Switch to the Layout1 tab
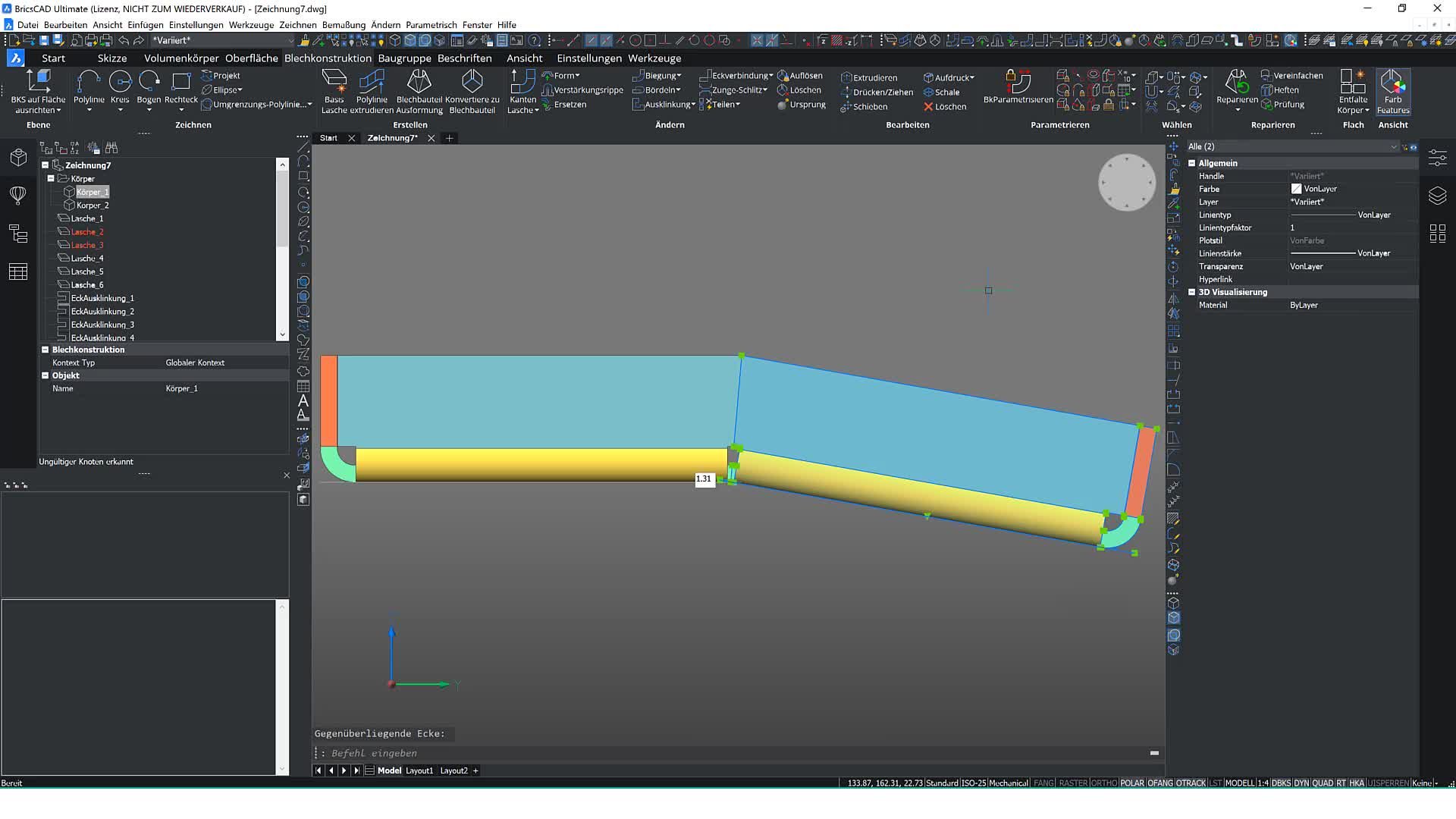The image size is (1456, 819). [x=419, y=770]
